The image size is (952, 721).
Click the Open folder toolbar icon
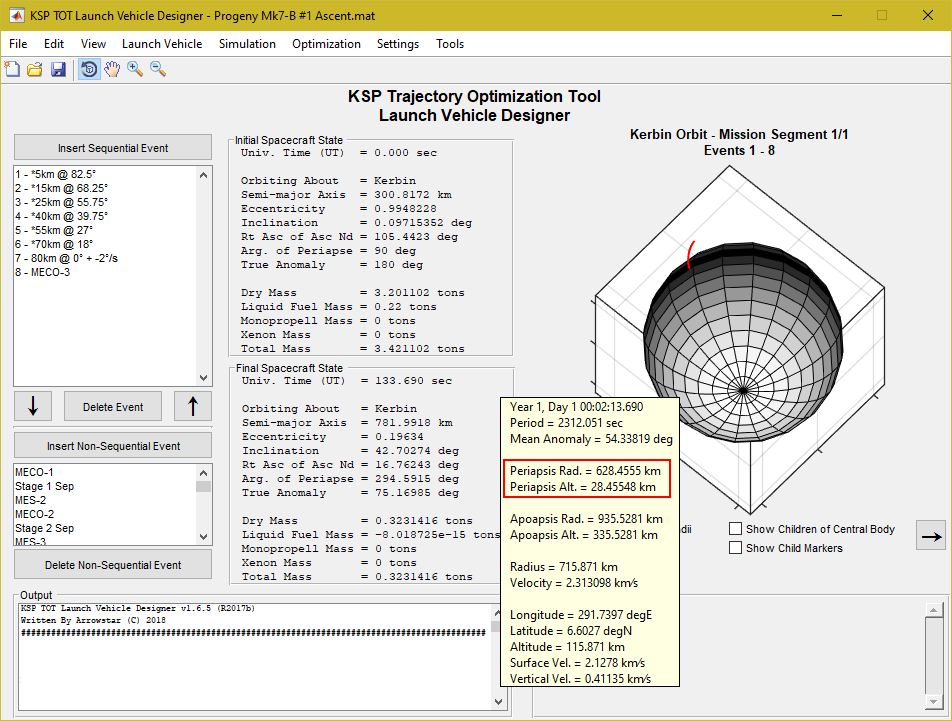[x=35, y=69]
